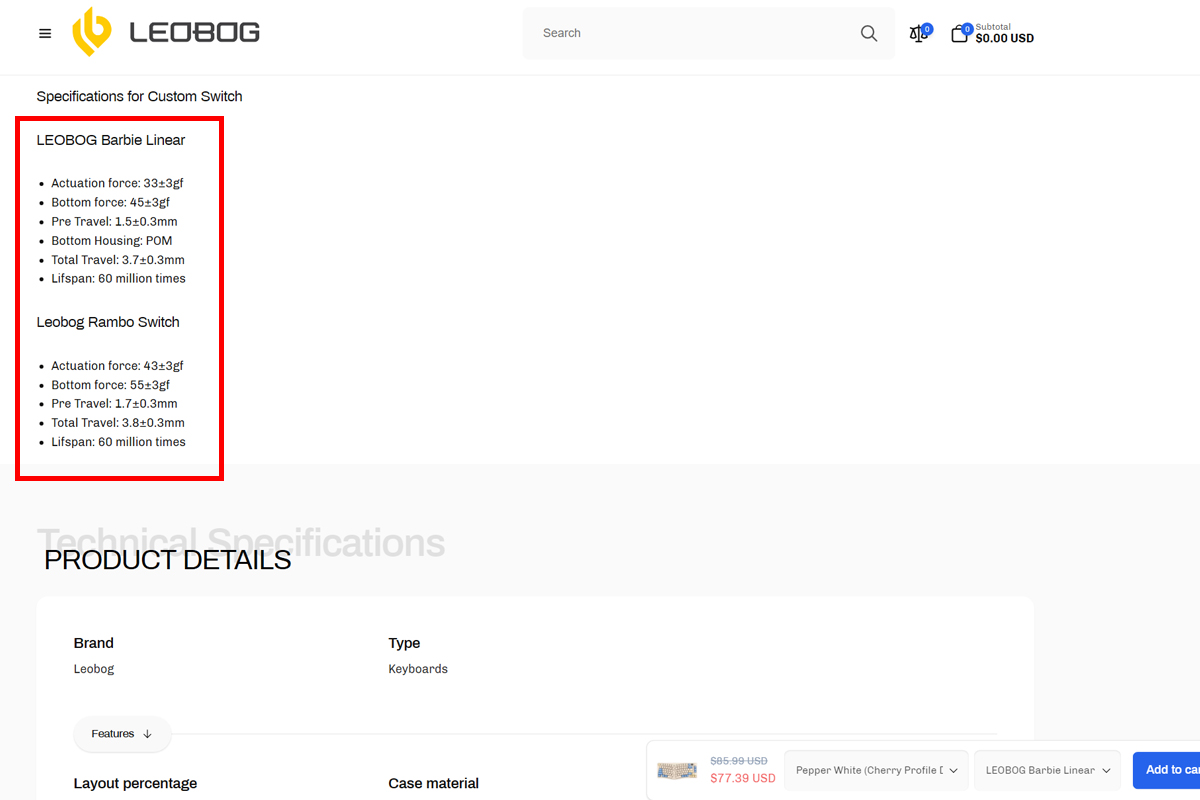Click the Layout percentage label
This screenshot has width=1200, height=800.
[135, 783]
